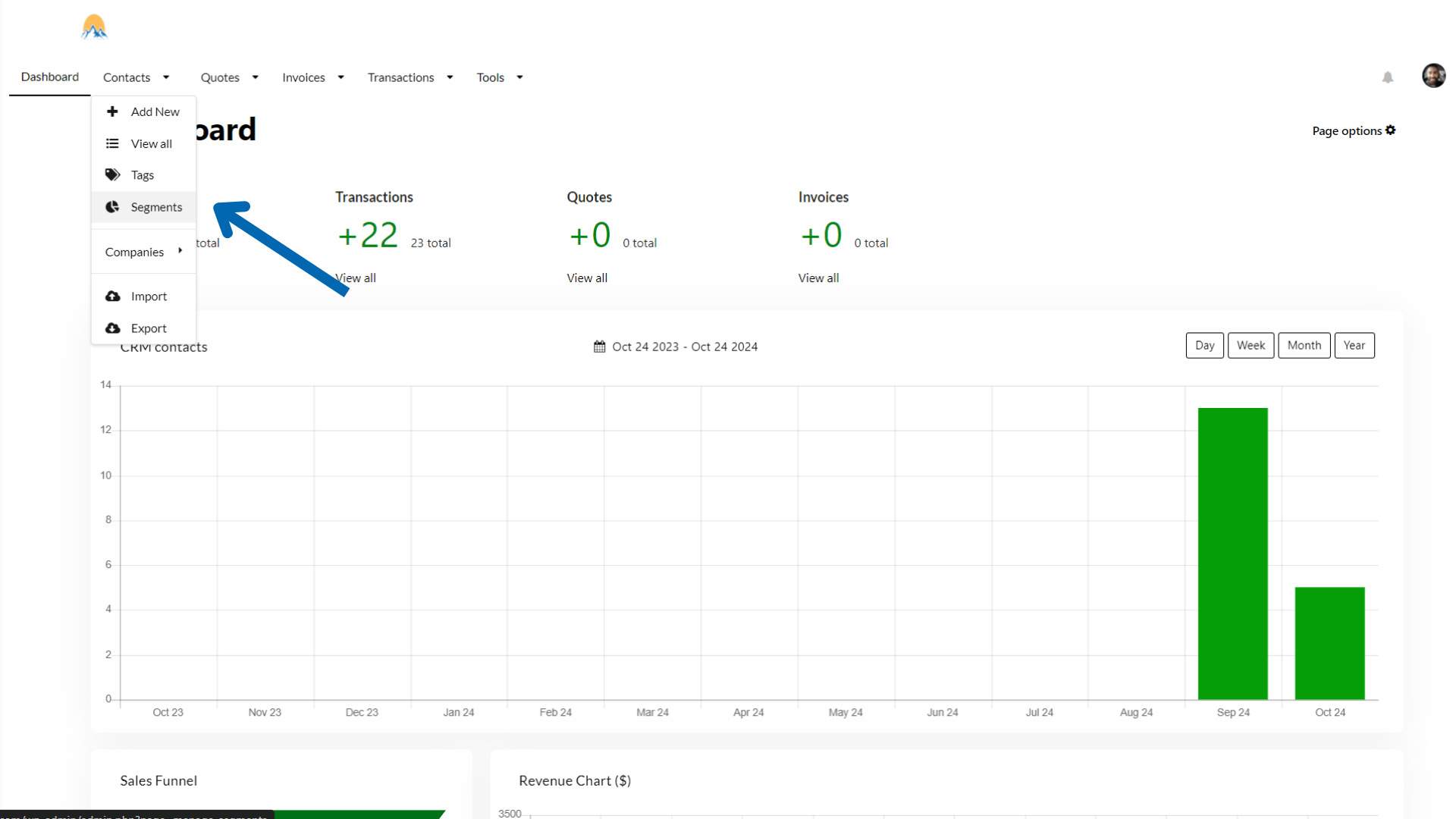Image resolution: width=1456 pixels, height=819 pixels.
Task: Click View all under Quotes
Action: [x=587, y=278]
